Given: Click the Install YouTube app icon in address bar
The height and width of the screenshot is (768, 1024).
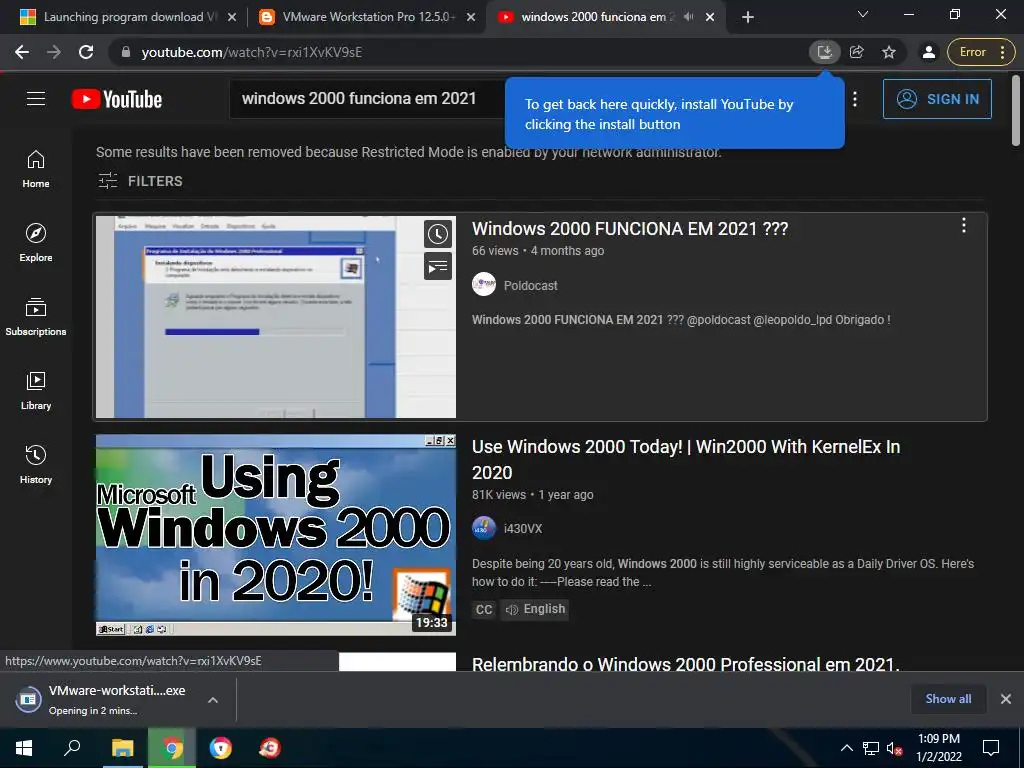Looking at the screenshot, I should tap(825, 52).
